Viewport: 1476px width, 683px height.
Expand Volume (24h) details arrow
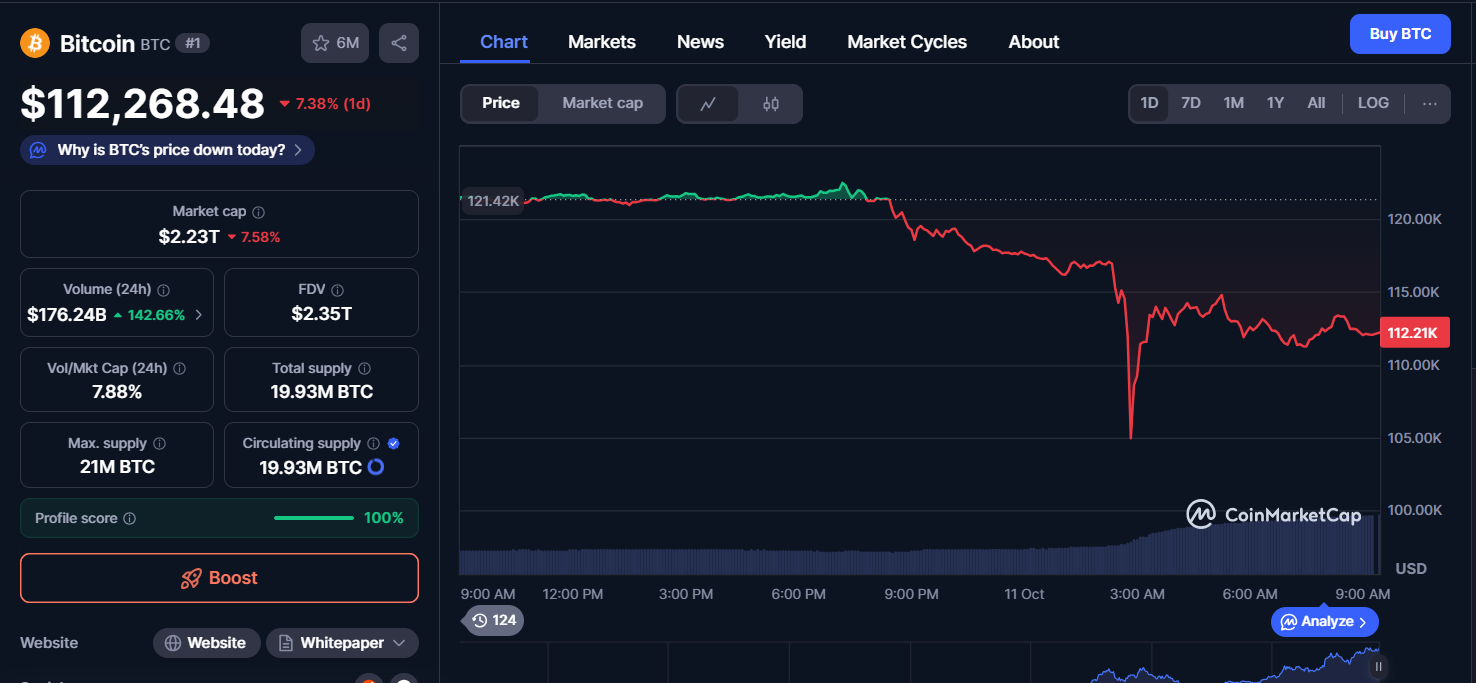(x=198, y=315)
